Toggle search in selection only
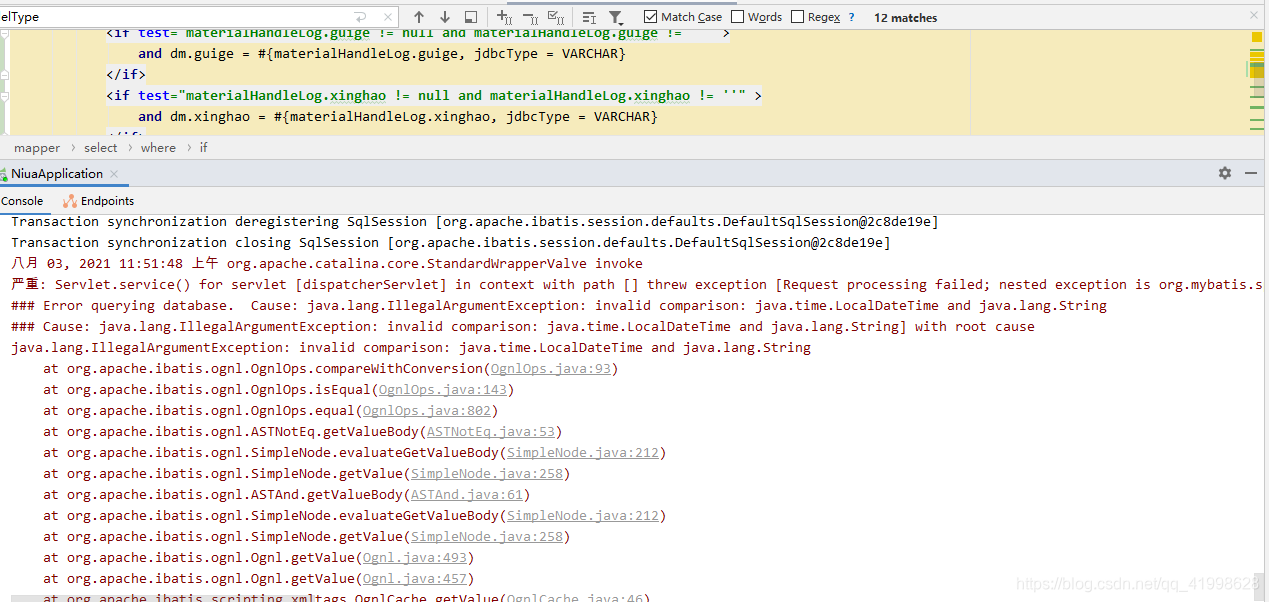Viewport: 1269px width, 602px height. click(470, 16)
